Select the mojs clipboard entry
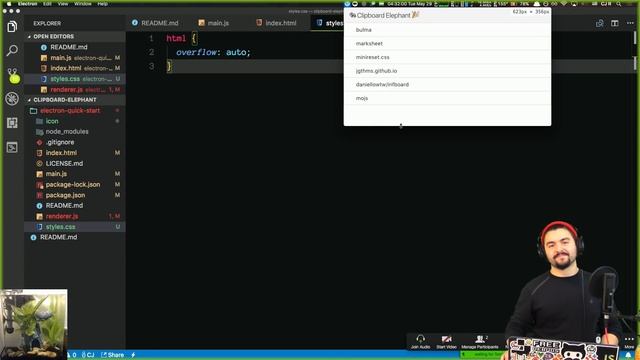Image resolution: width=640 pixels, height=360 pixels. tap(447, 98)
